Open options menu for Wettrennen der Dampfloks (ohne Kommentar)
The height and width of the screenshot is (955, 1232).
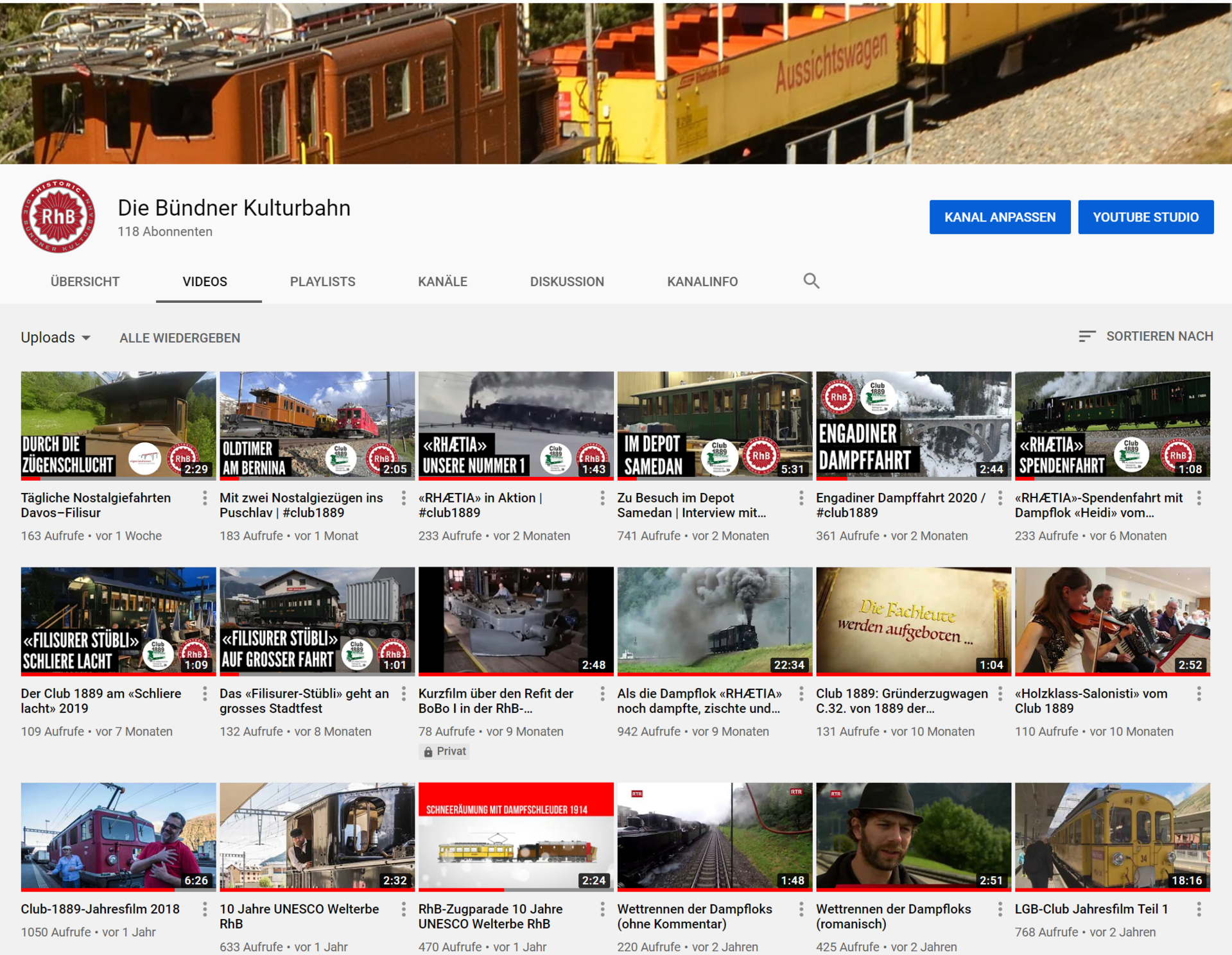[801, 909]
